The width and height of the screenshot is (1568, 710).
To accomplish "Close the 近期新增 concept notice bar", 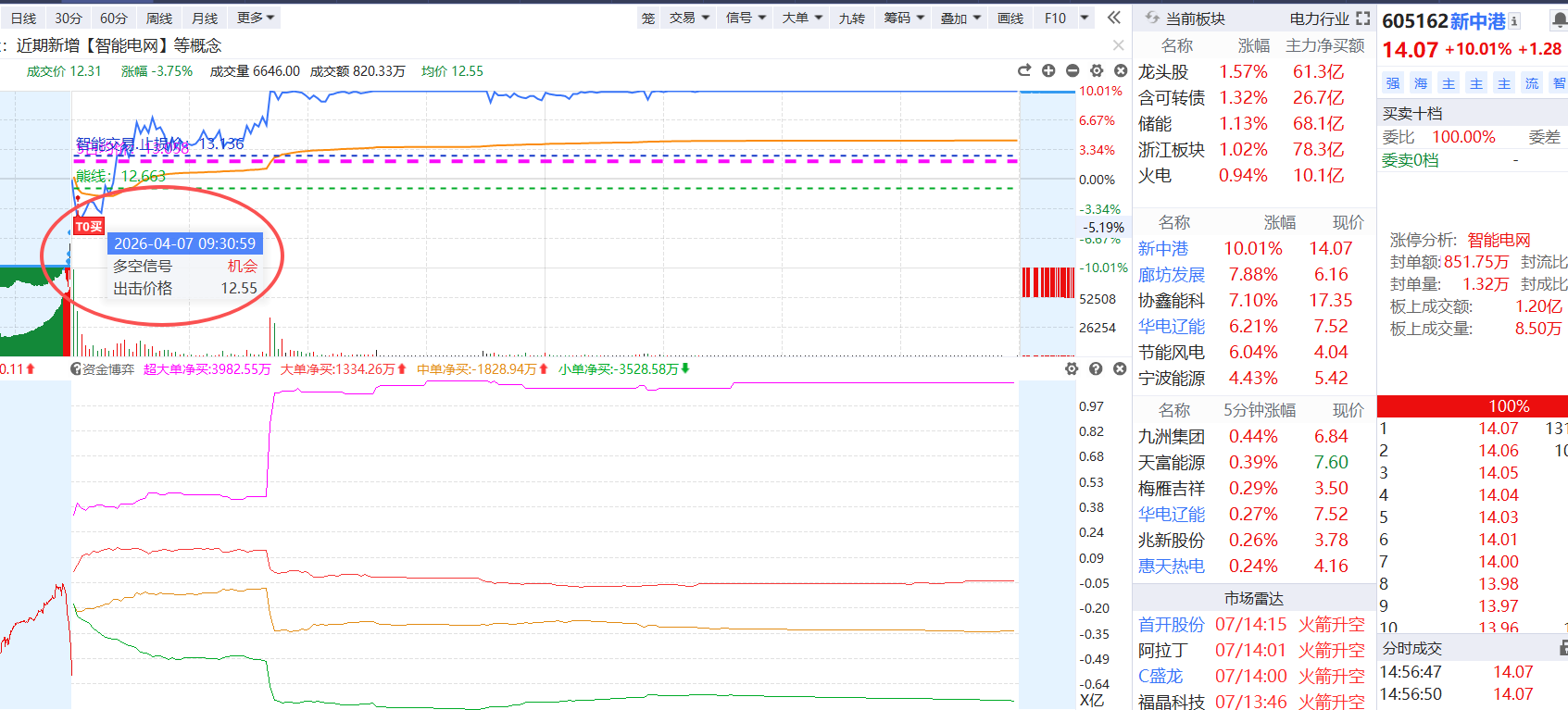I will pyautogui.click(x=1118, y=45).
